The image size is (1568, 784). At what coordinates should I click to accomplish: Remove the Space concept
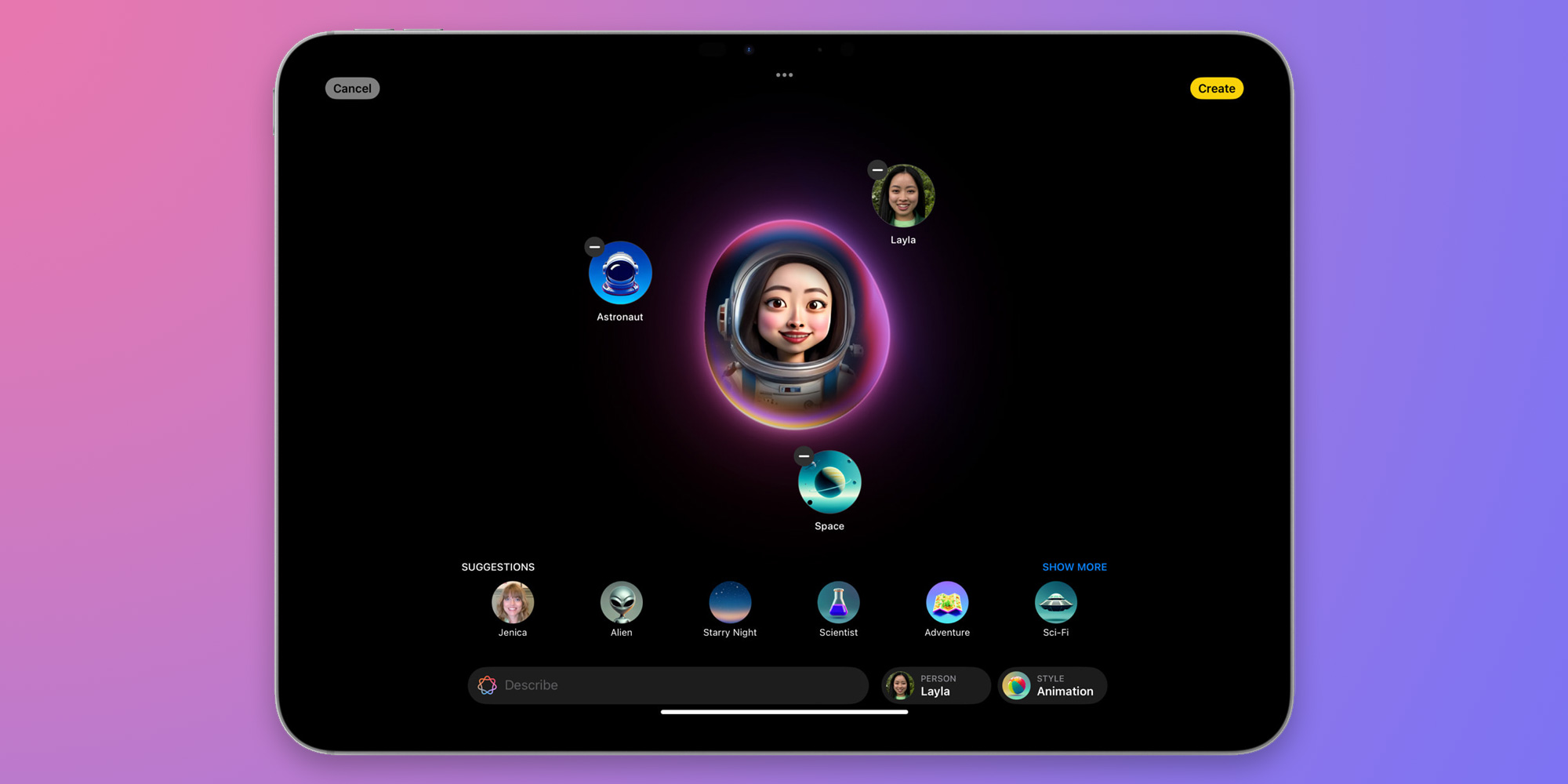pyautogui.click(x=804, y=456)
